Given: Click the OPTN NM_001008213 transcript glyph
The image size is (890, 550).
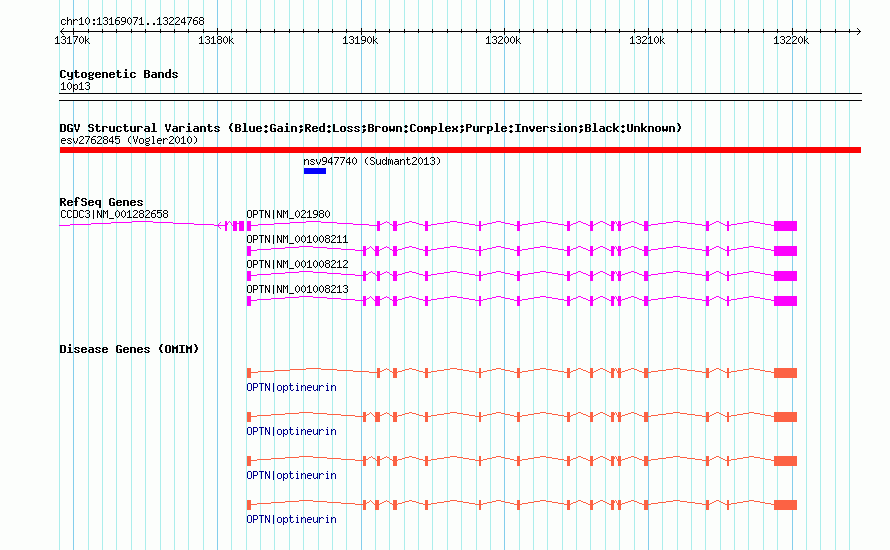Looking at the screenshot, I should [522, 301].
